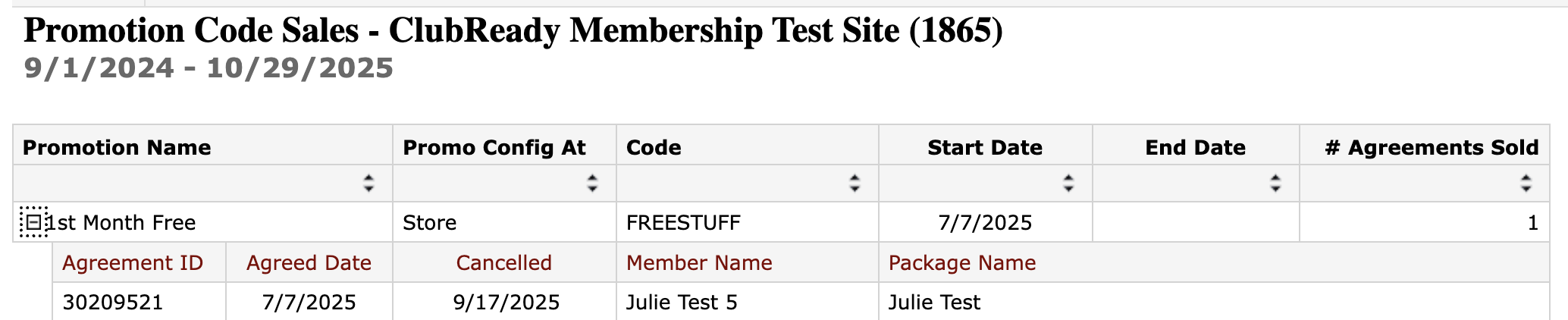
Task: Select the Agreed Date sub-header
Action: coord(309,263)
